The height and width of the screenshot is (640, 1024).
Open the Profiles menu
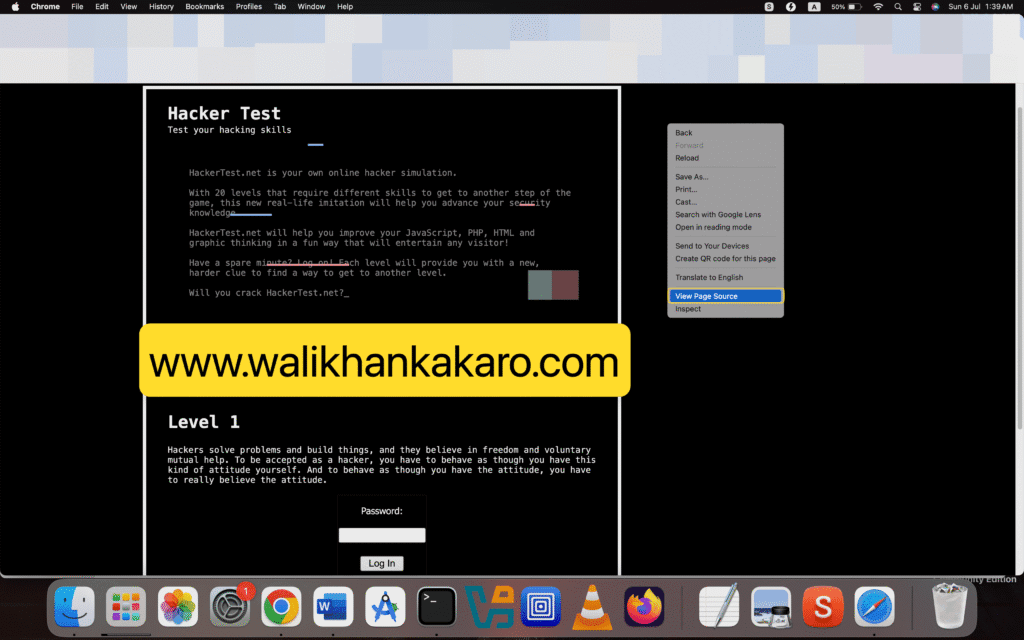pyautogui.click(x=249, y=7)
